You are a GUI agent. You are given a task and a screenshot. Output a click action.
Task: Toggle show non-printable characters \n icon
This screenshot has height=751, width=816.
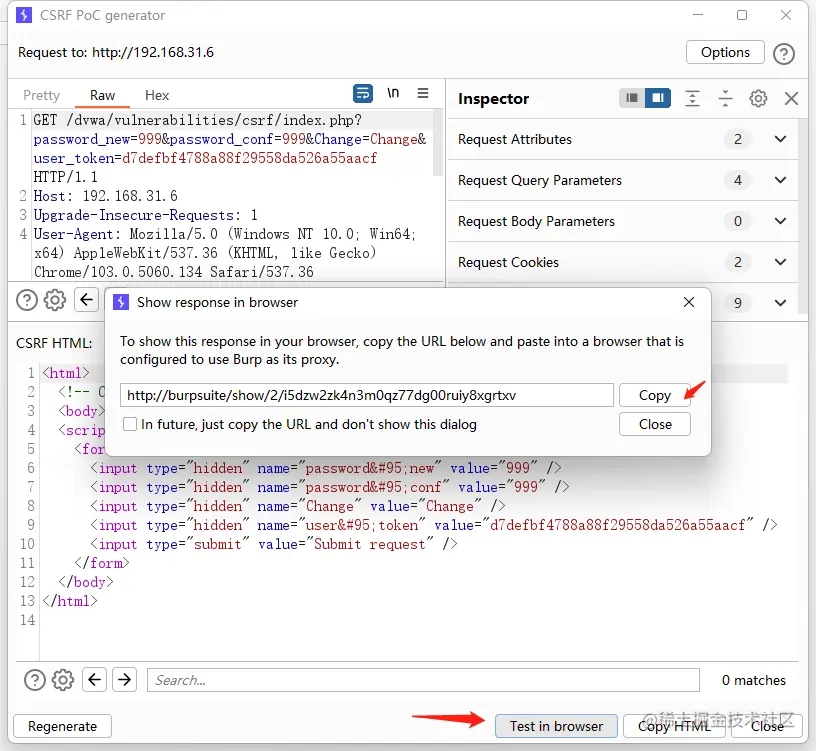pos(393,94)
